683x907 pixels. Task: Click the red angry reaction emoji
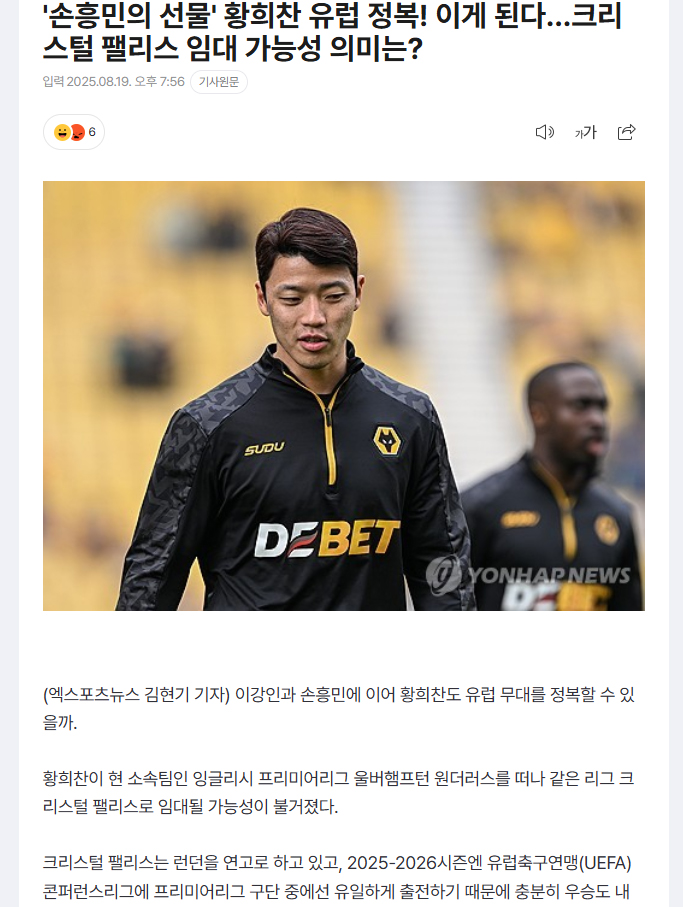point(77,132)
